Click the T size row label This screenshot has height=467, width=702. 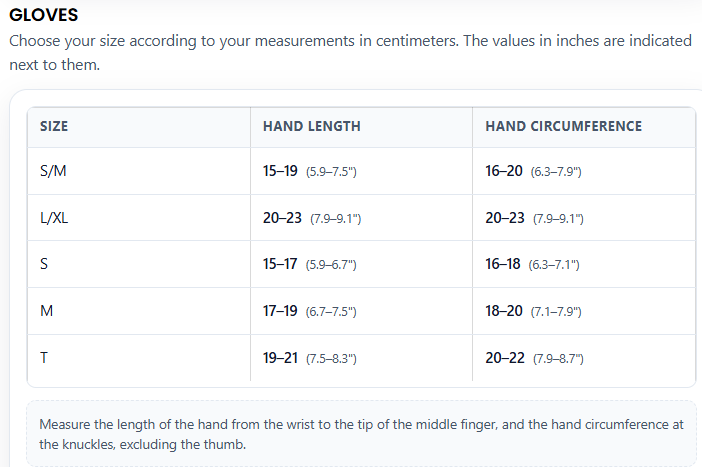[x=44, y=358]
